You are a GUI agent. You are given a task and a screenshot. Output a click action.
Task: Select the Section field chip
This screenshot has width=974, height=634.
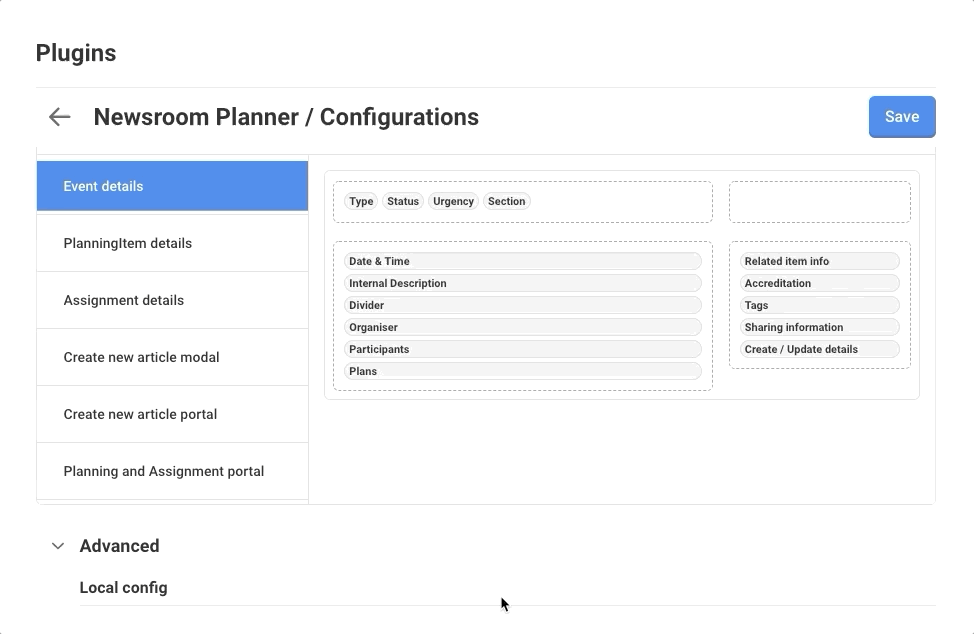(x=506, y=201)
